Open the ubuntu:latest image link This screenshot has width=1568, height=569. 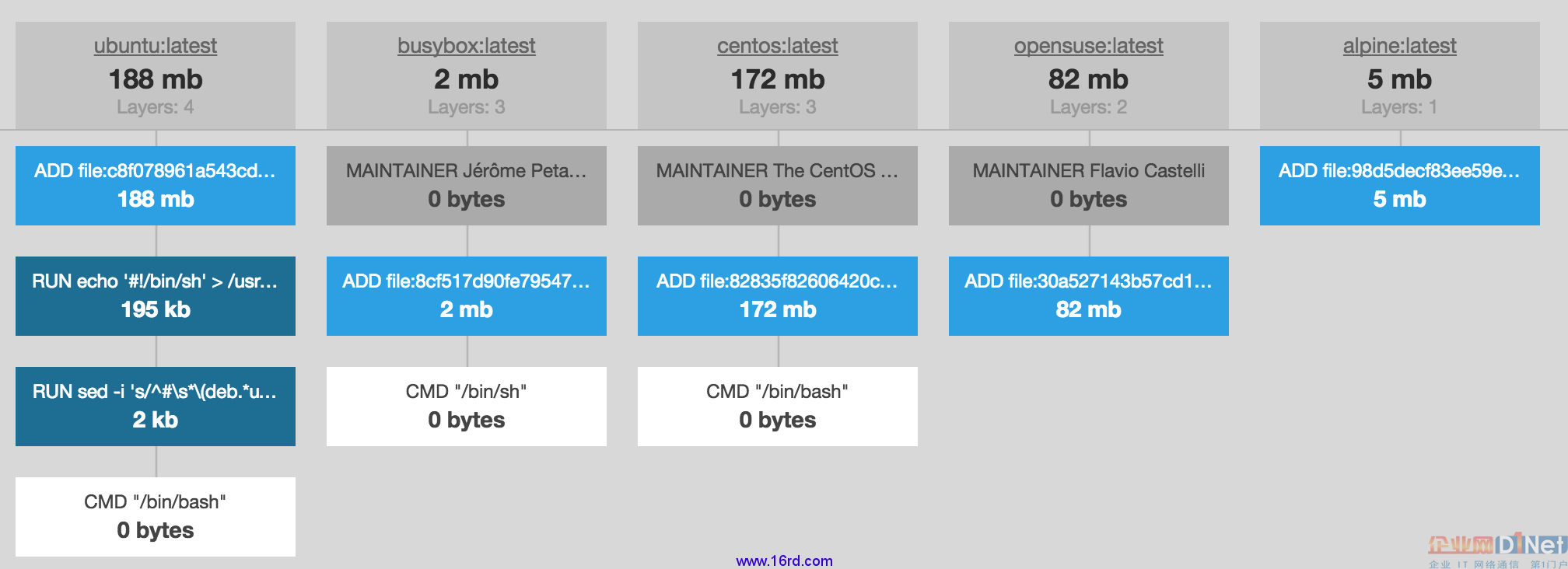pos(156,46)
